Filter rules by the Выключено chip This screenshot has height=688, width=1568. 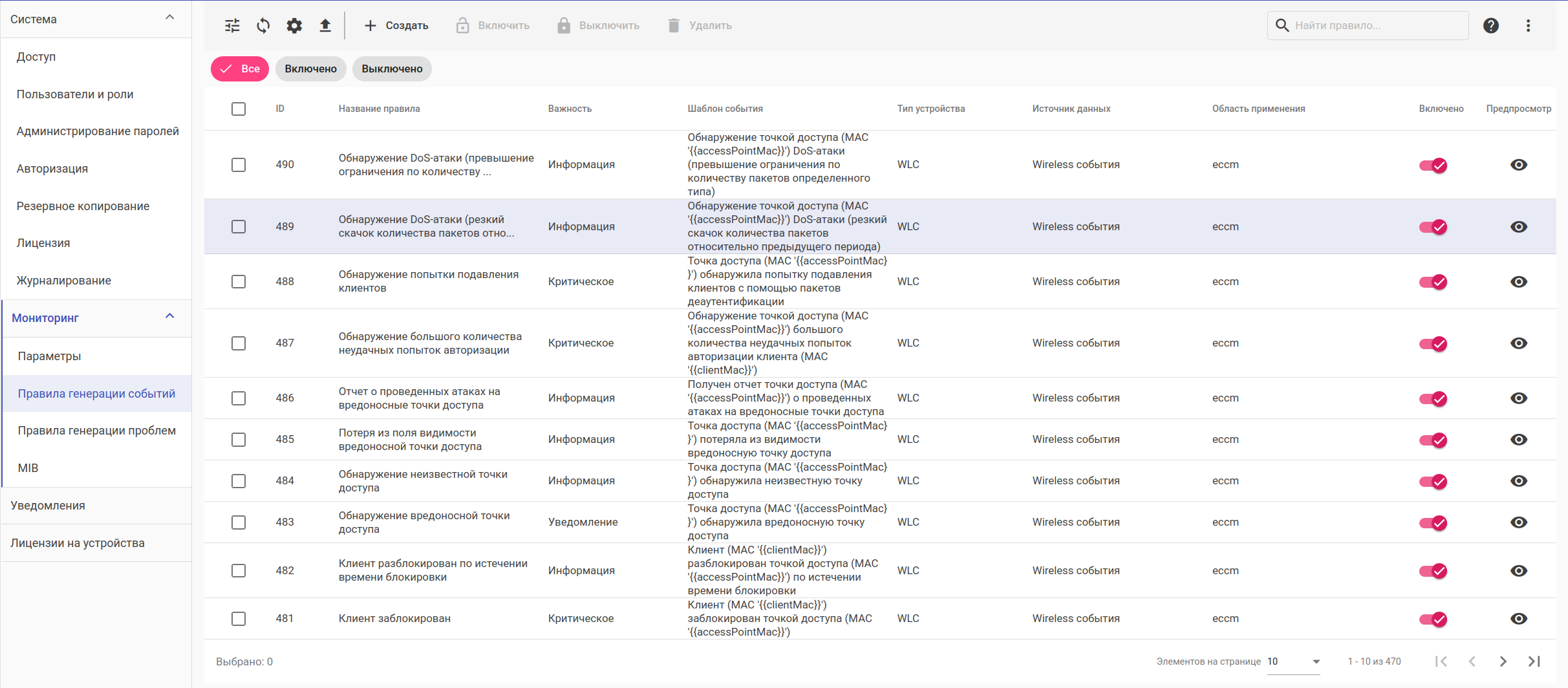[x=392, y=69]
